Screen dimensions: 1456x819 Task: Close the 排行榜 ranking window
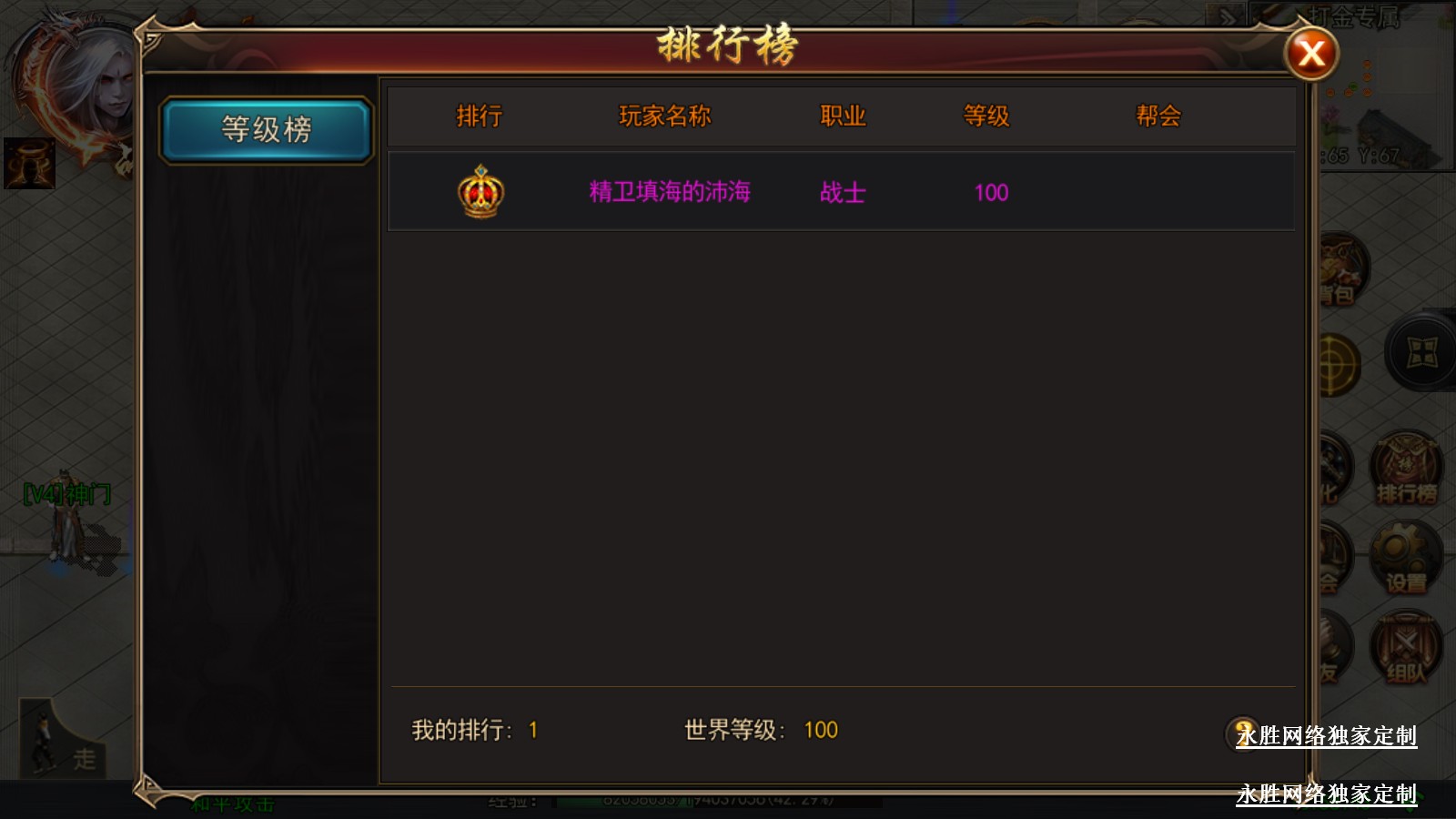click(1311, 54)
